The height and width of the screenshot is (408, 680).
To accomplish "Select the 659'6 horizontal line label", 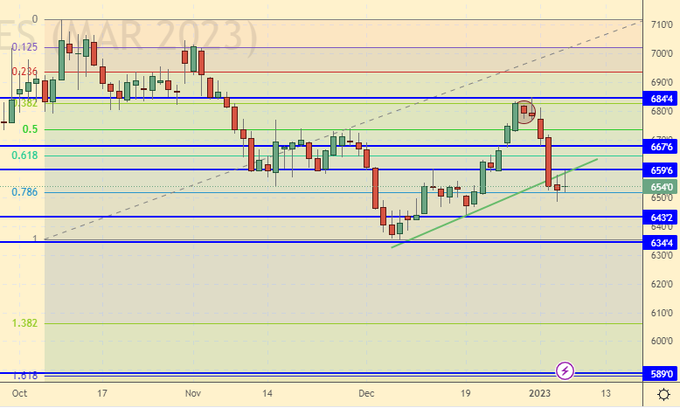I will [661, 169].
